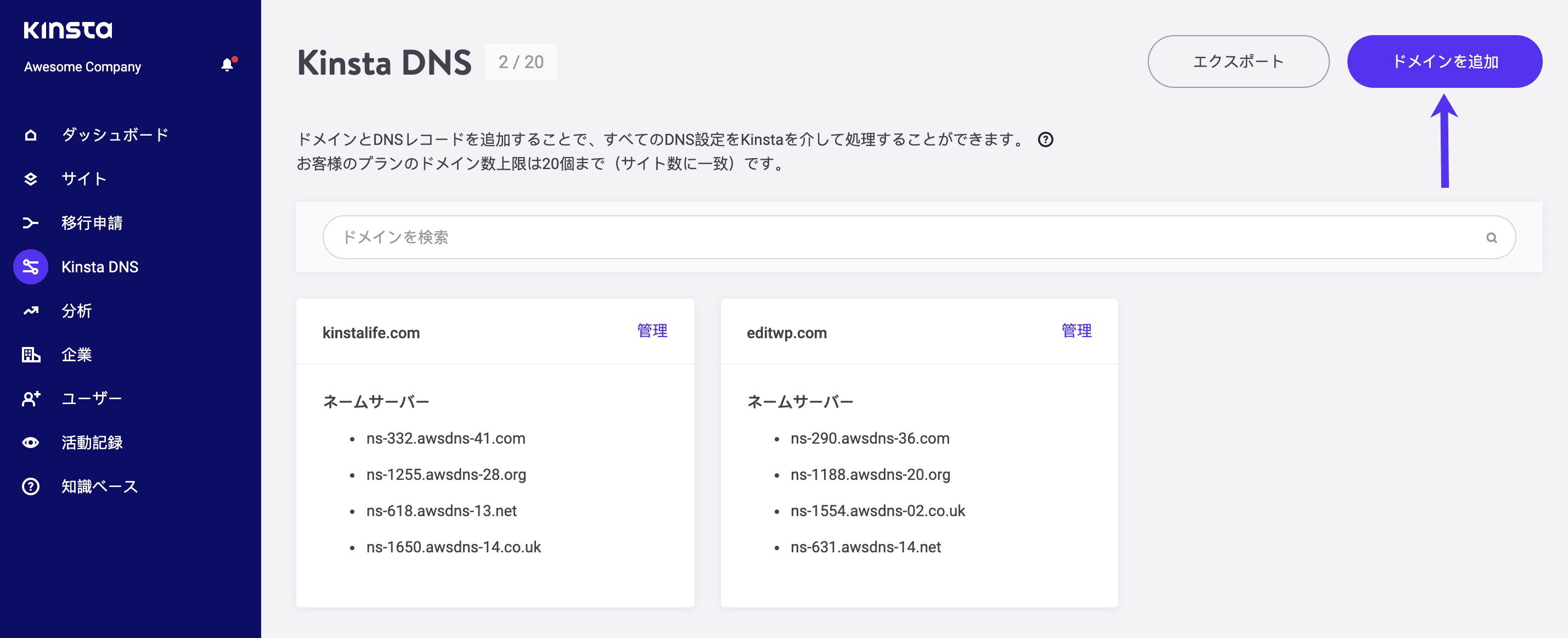Click nameserver ns-1188.awsdns-20.org
This screenshot has height=638, width=1568.
click(x=871, y=475)
